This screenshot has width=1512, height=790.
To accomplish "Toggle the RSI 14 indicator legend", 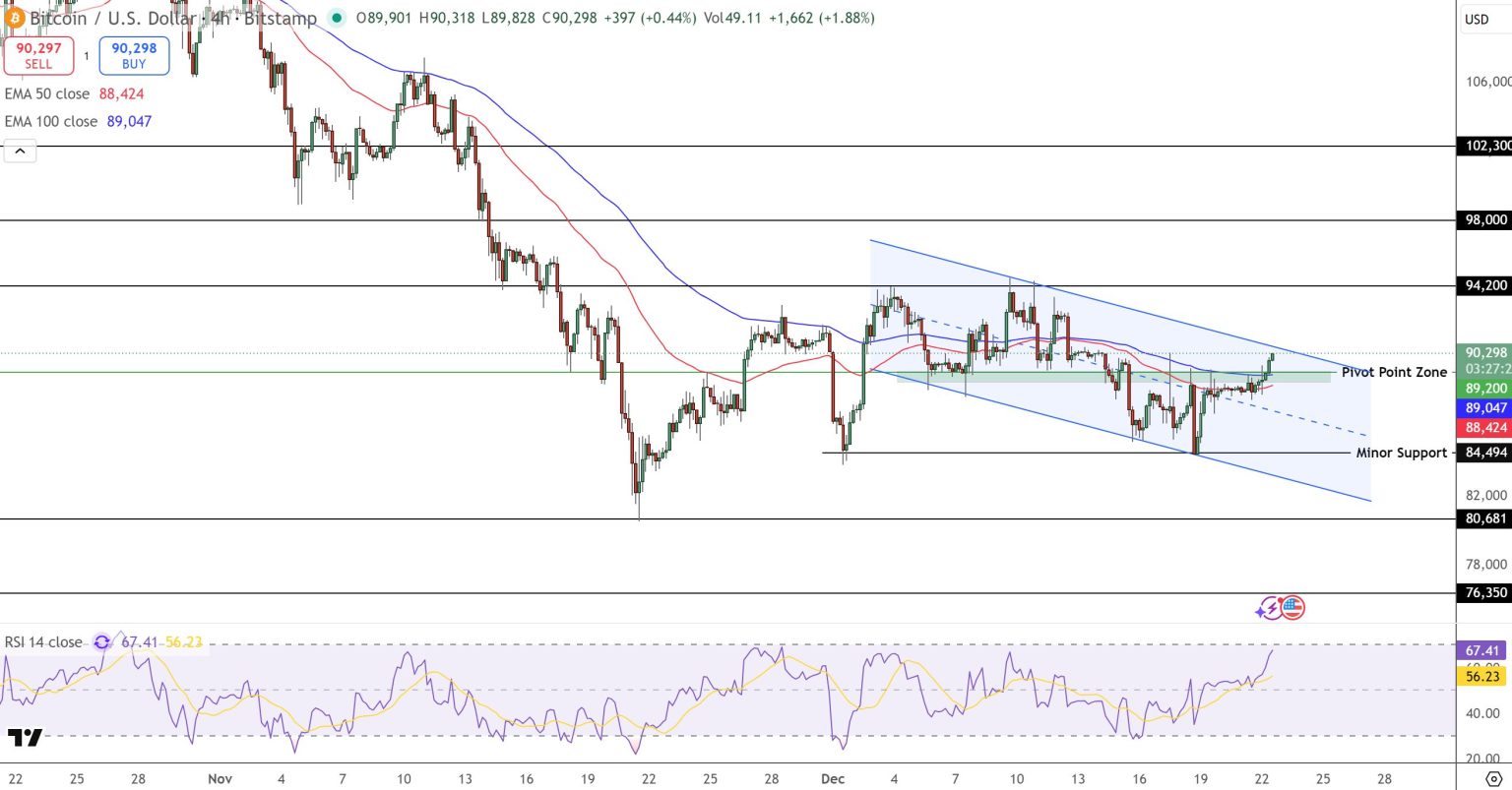I will [42, 641].
